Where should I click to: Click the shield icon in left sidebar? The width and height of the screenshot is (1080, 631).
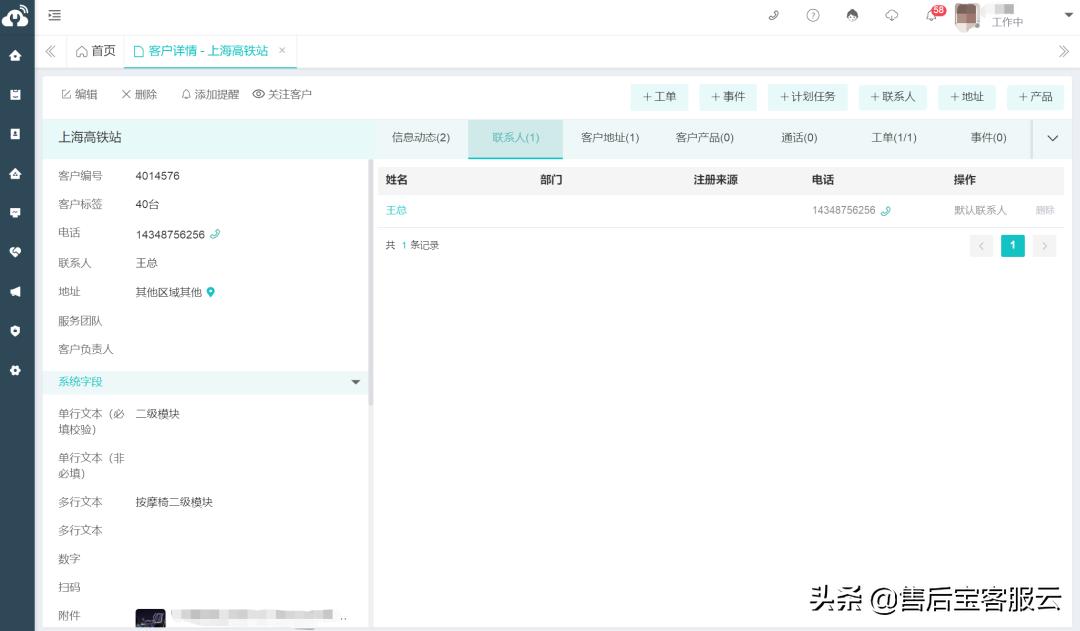pyautogui.click(x=15, y=331)
